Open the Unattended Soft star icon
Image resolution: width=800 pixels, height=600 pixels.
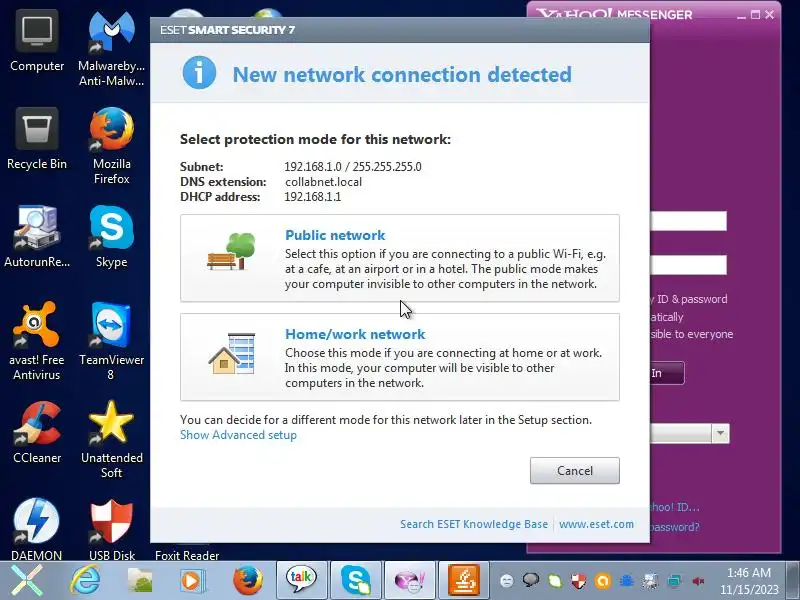point(111,440)
